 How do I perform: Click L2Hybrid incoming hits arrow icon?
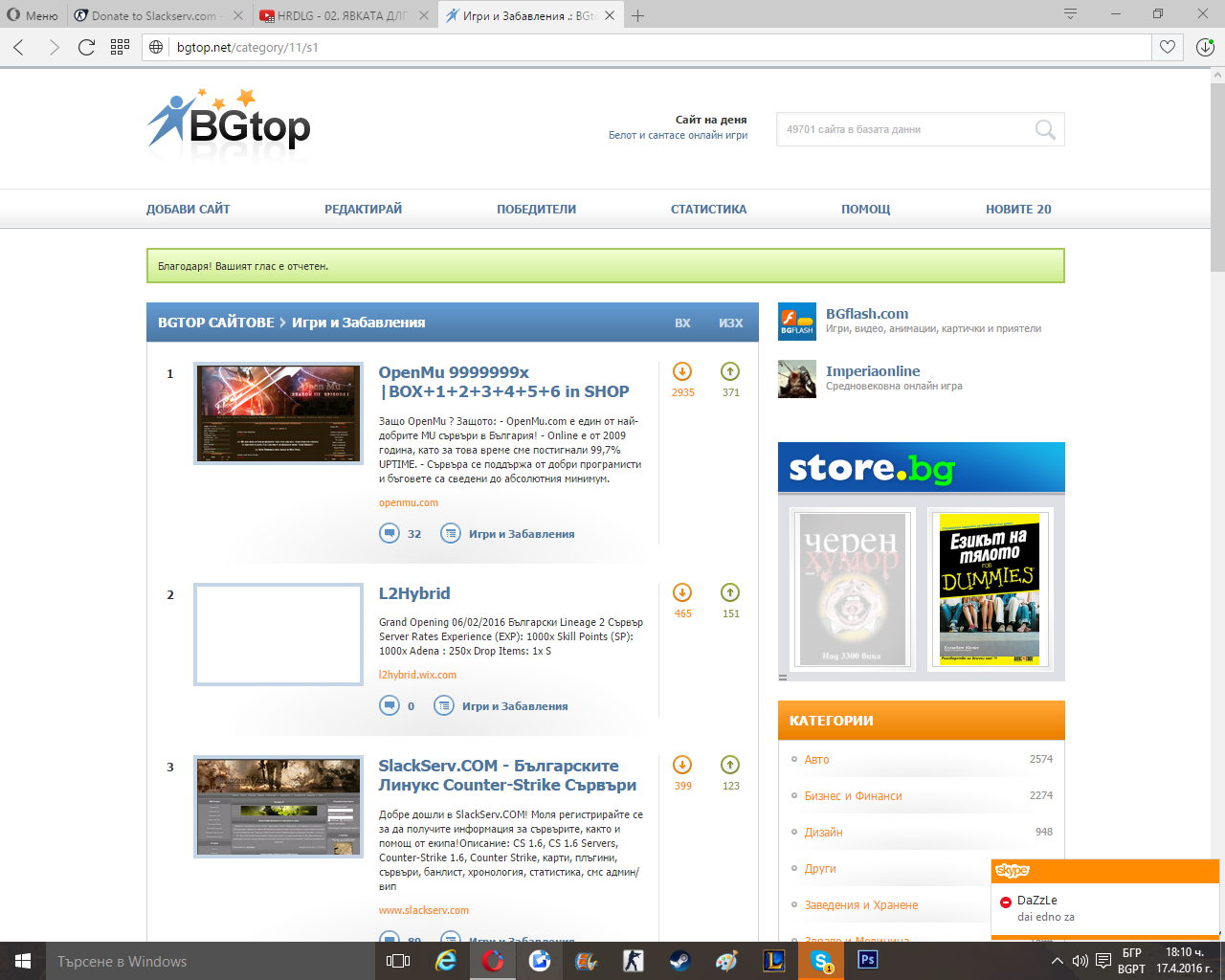click(682, 592)
